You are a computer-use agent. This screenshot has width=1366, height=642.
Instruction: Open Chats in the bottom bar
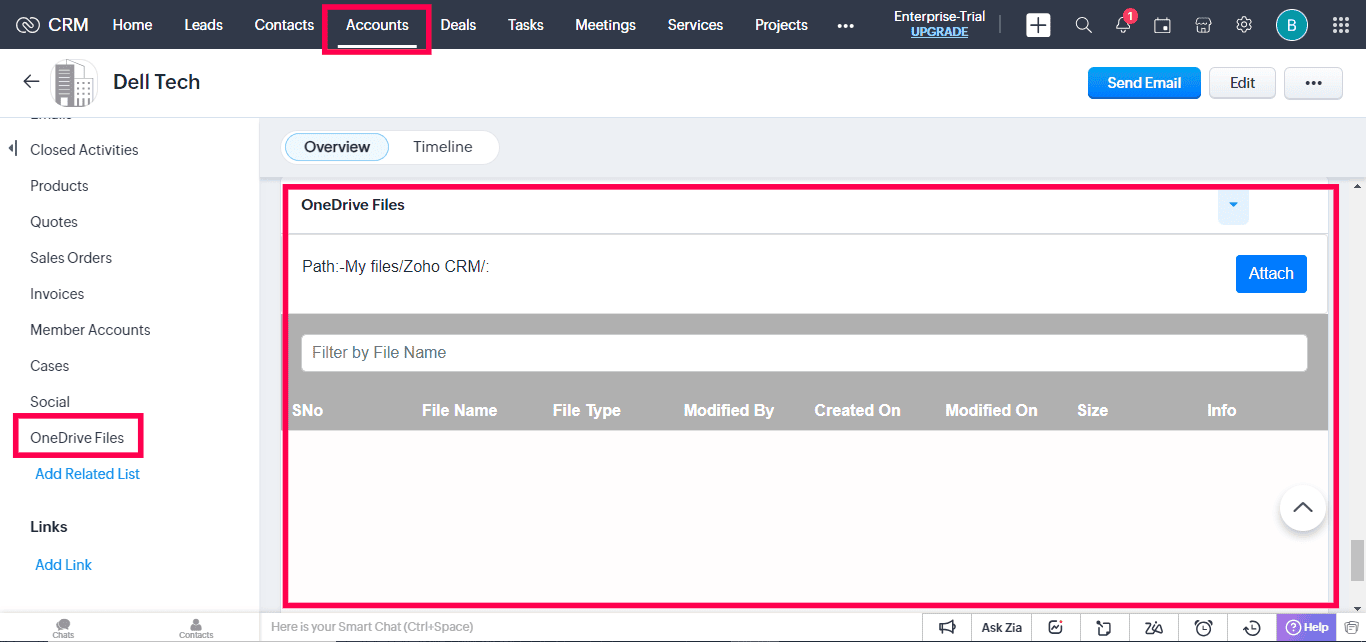click(x=63, y=628)
